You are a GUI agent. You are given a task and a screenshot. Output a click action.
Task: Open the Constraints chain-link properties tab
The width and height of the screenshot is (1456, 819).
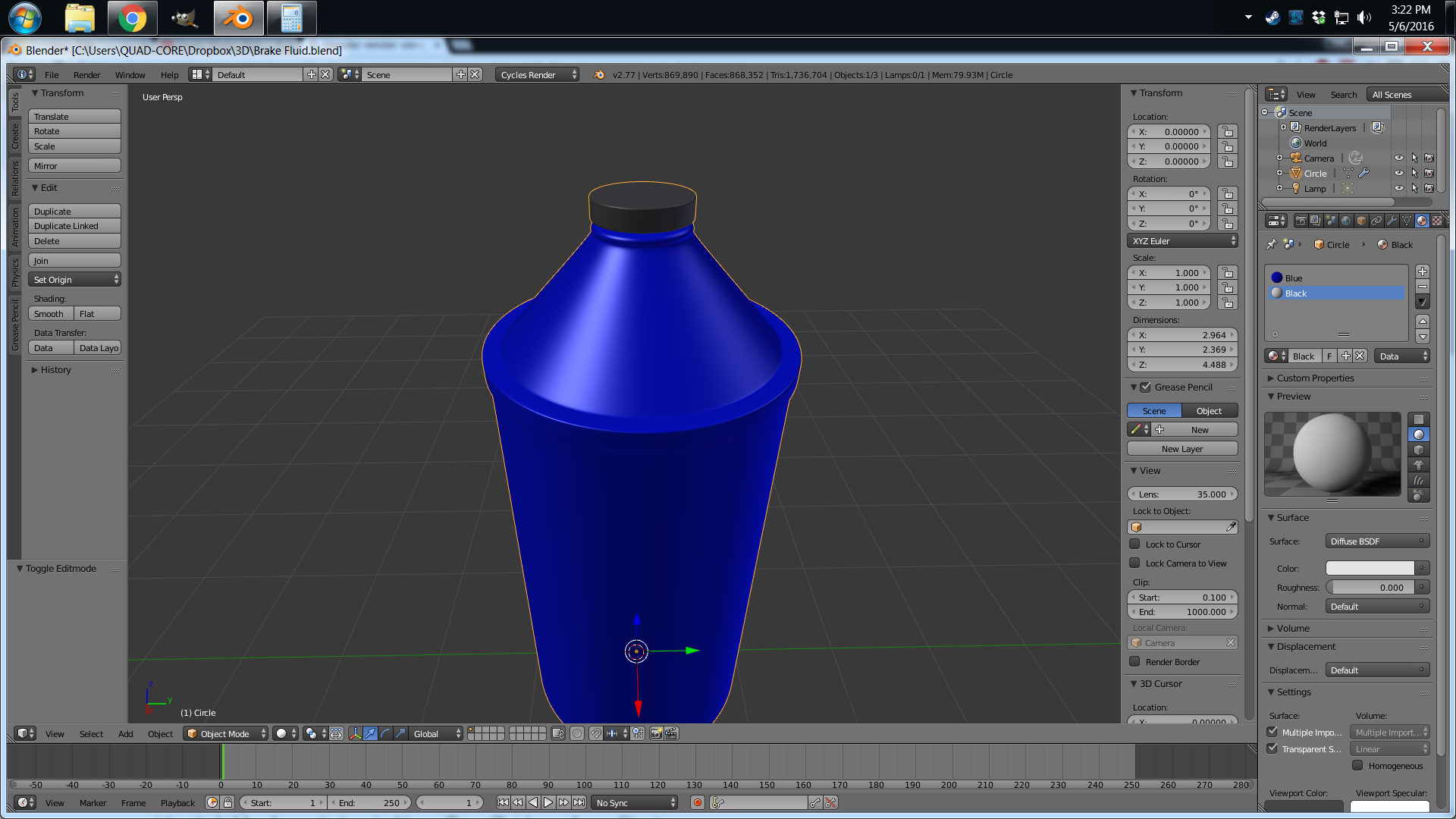(x=1376, y=221)
